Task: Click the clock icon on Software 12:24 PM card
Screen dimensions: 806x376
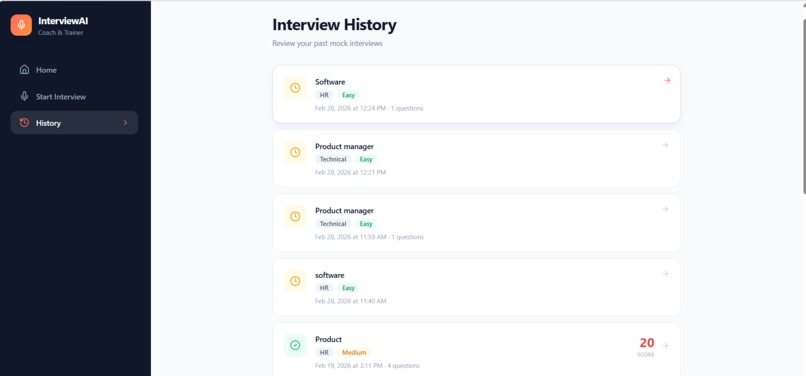Action: coord(295,88)
